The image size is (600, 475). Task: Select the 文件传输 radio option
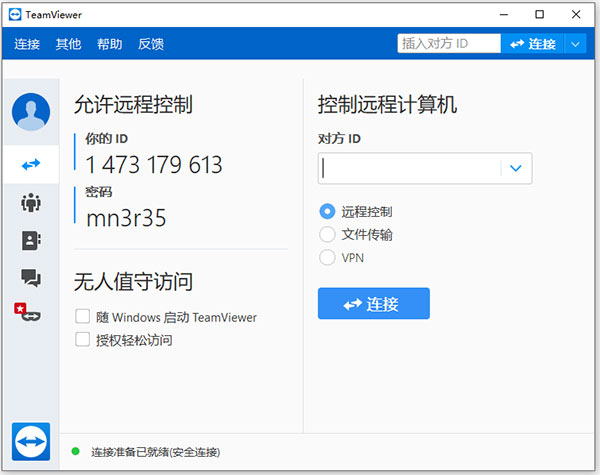327,234
